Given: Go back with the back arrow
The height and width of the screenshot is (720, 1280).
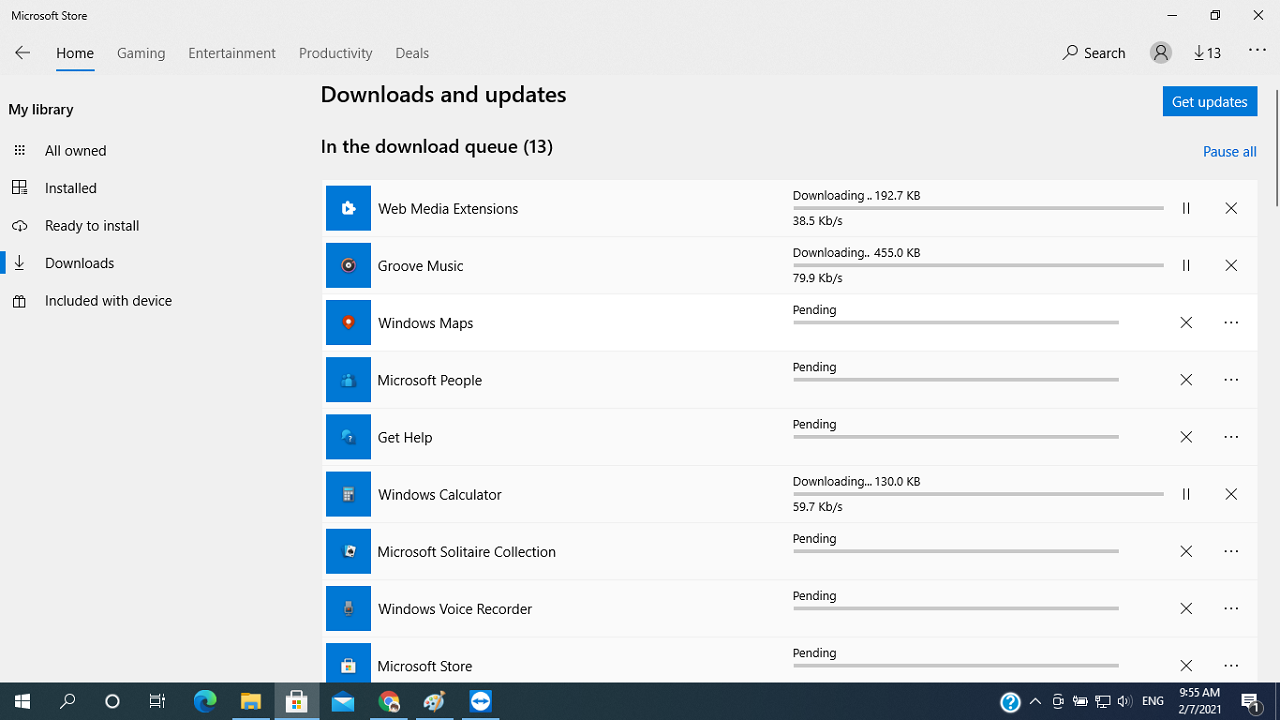Looking at the screenshot, I should click(x=22, y=53).
